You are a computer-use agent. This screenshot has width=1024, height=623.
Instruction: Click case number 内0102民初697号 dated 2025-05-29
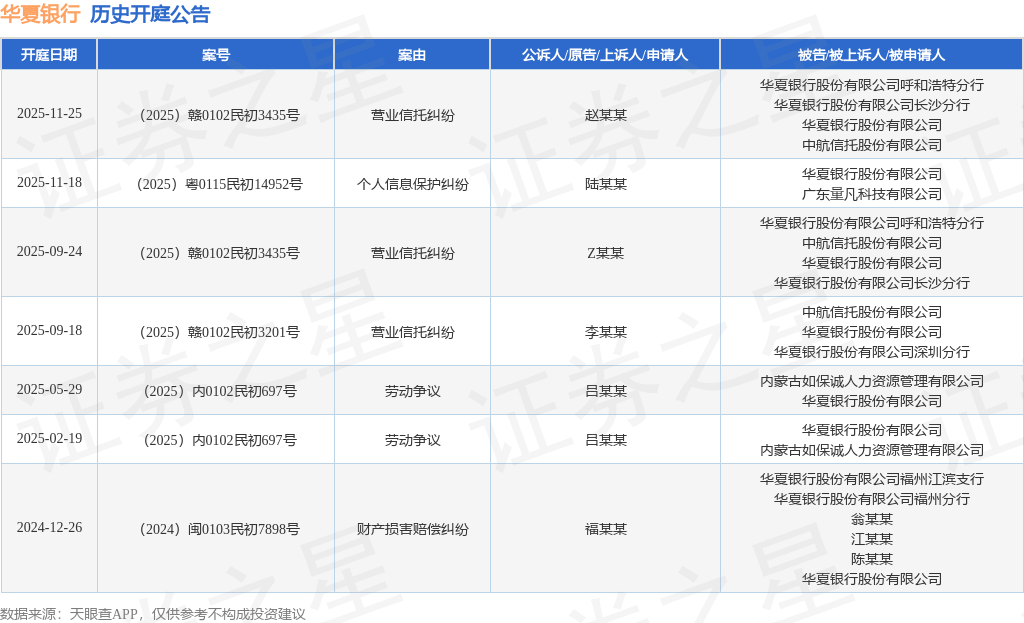tap(219, 391)
